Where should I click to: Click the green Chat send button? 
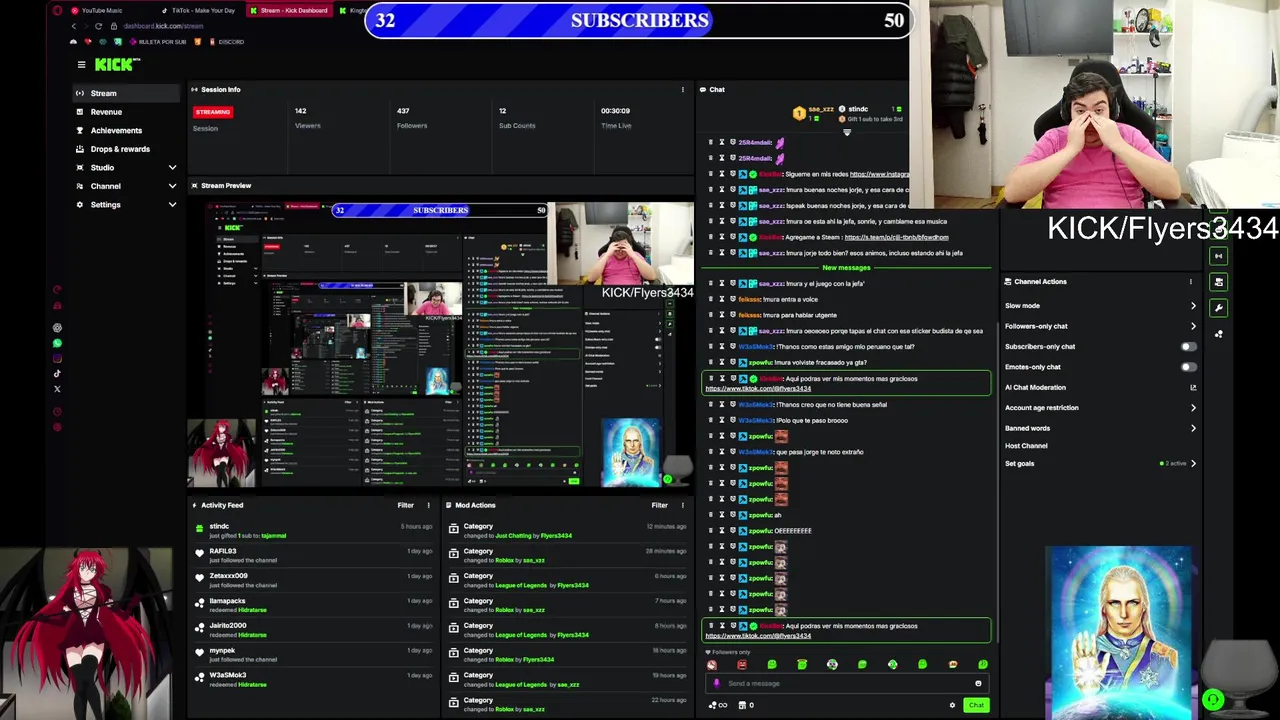(976, 706)
